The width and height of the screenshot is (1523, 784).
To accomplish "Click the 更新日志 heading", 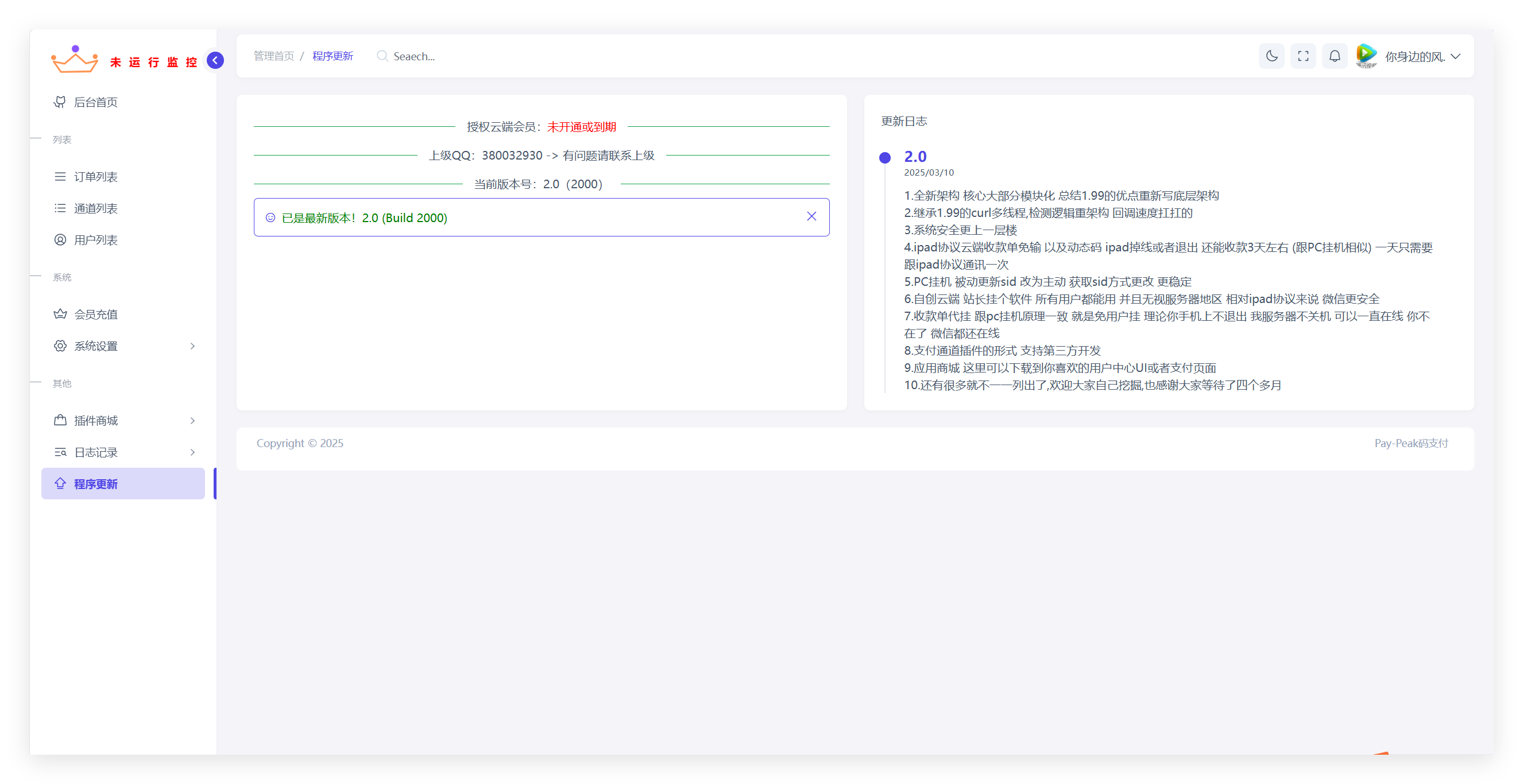I will click(903, 121).
